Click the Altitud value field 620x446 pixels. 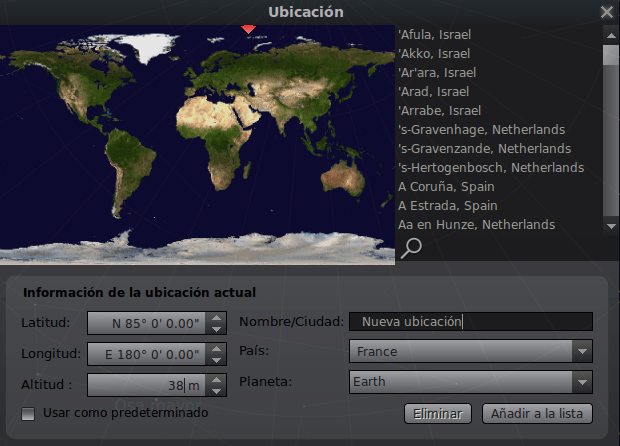coord(147,385)
